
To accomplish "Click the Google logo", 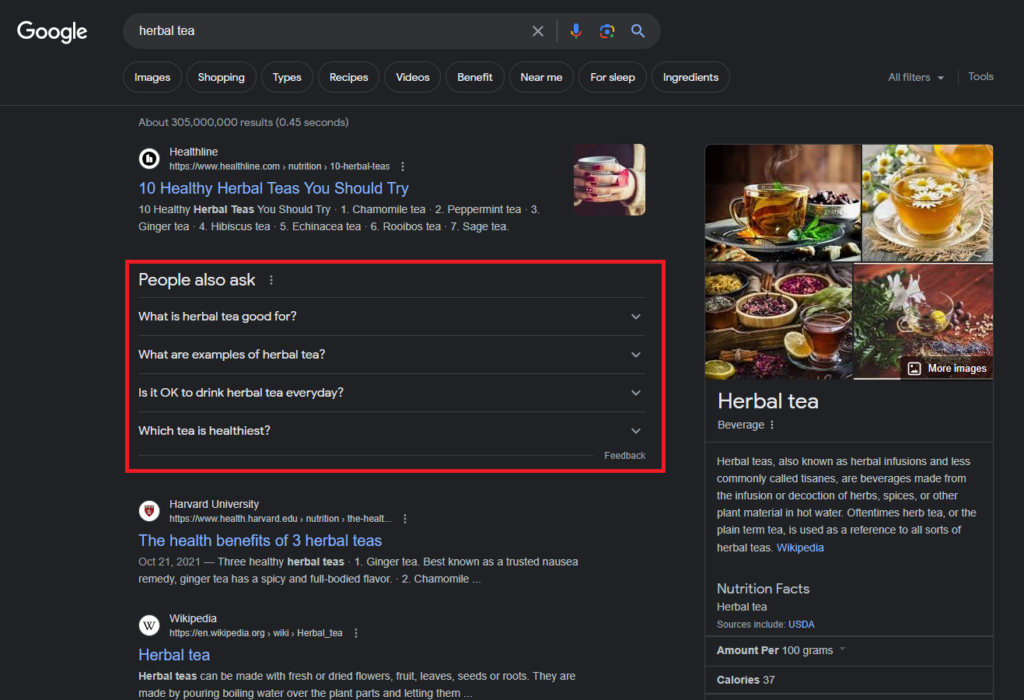I will (x=52, y=31).
